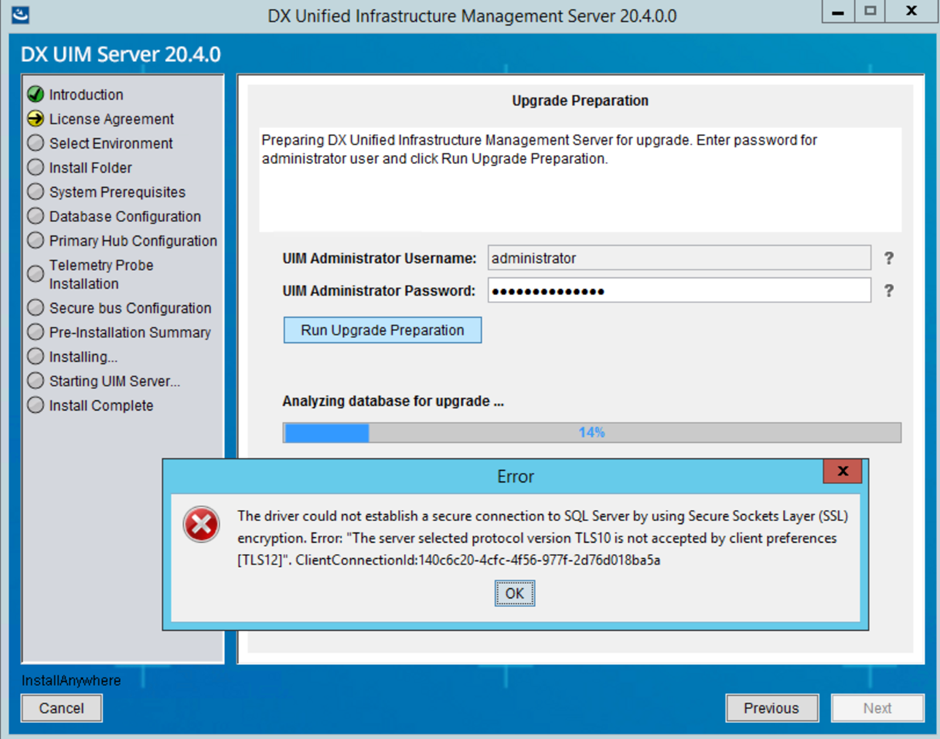Select the Starting UIM Server... step label
This screenshot has width=940, height=739.
click(x=115, y=381)
